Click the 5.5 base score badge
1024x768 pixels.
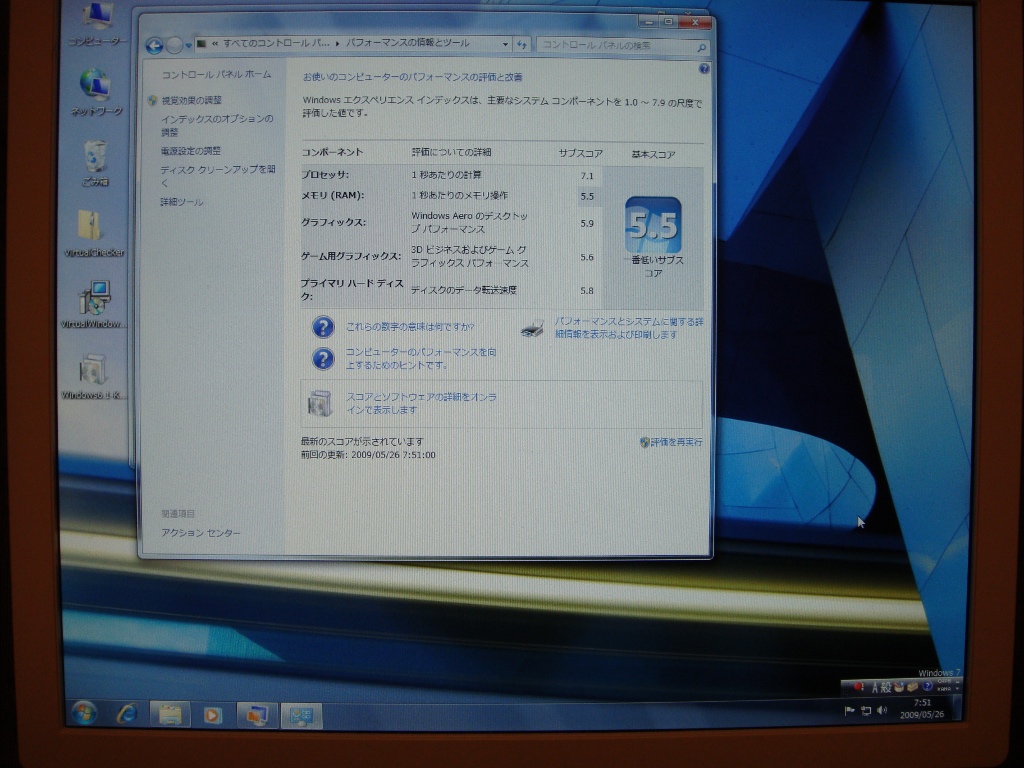coord(653,225)
